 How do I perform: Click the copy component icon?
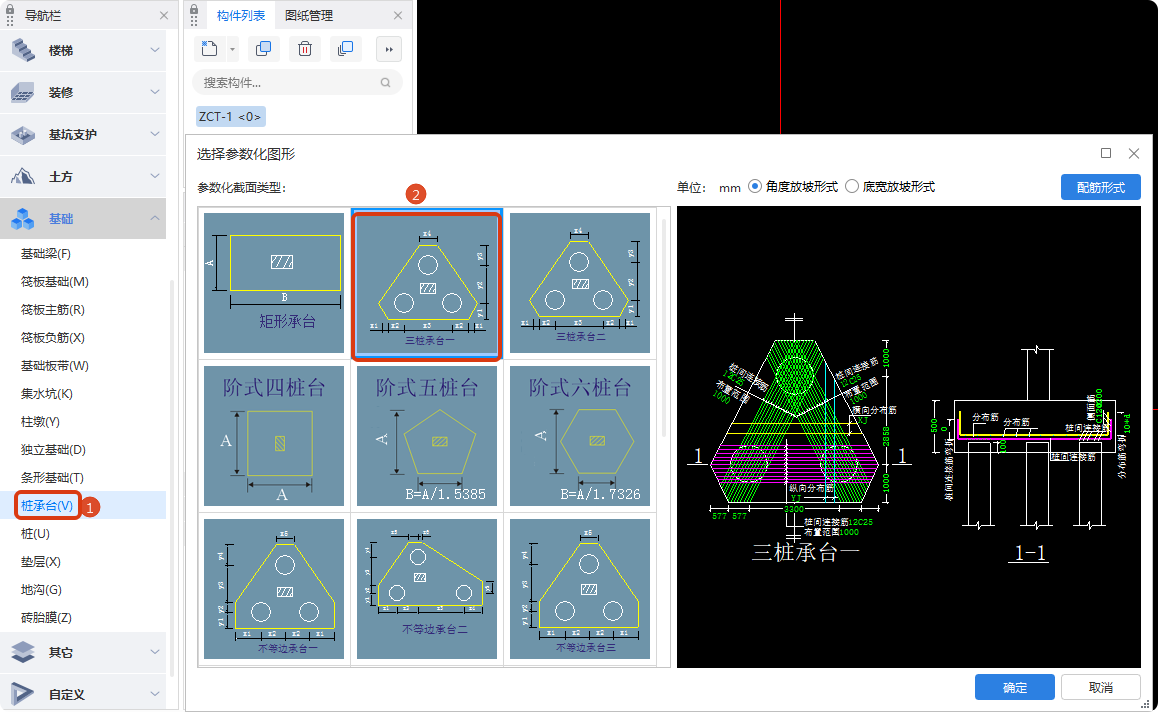click(x=264, y=49)
